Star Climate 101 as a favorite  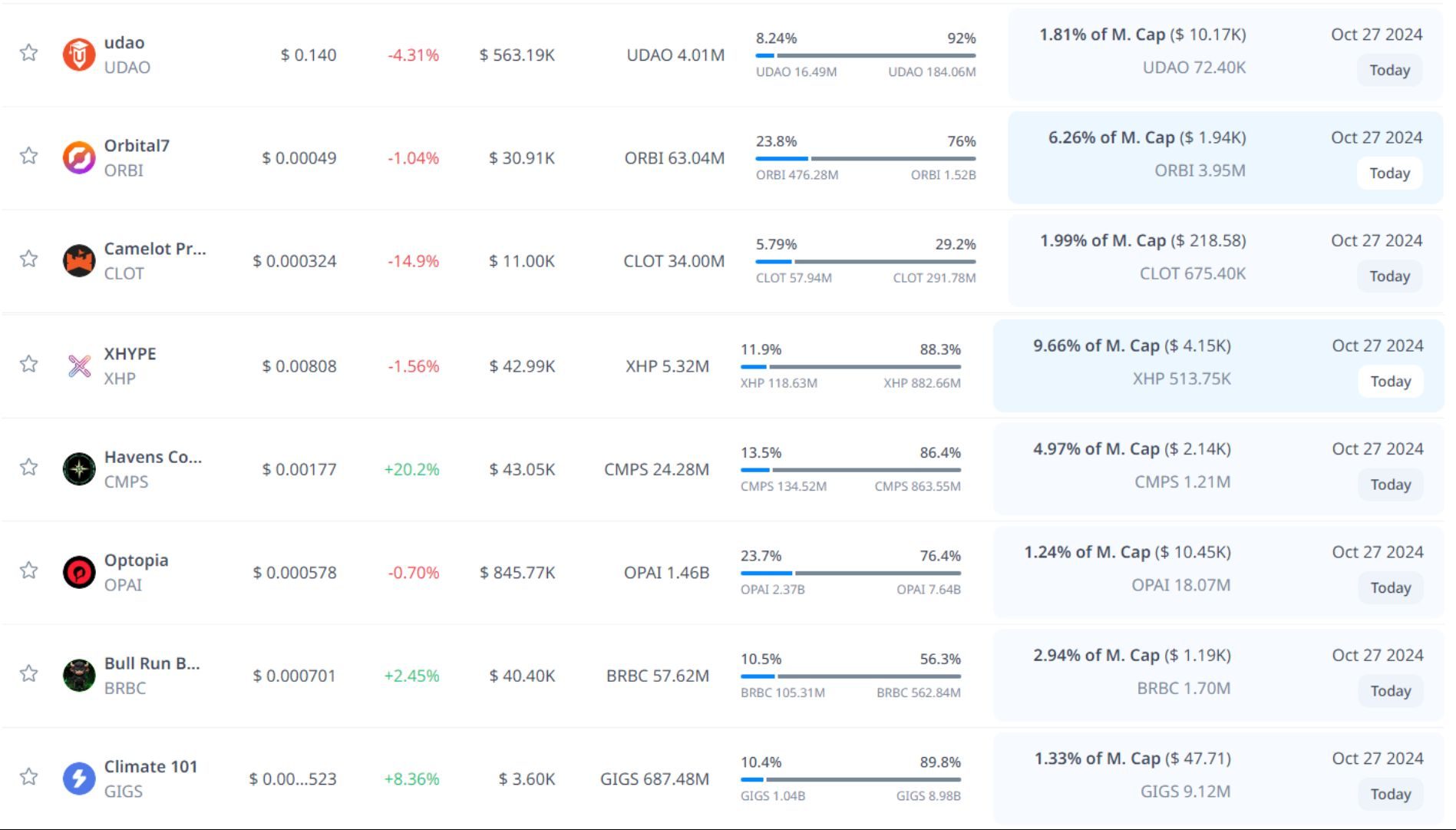[29, 777]
